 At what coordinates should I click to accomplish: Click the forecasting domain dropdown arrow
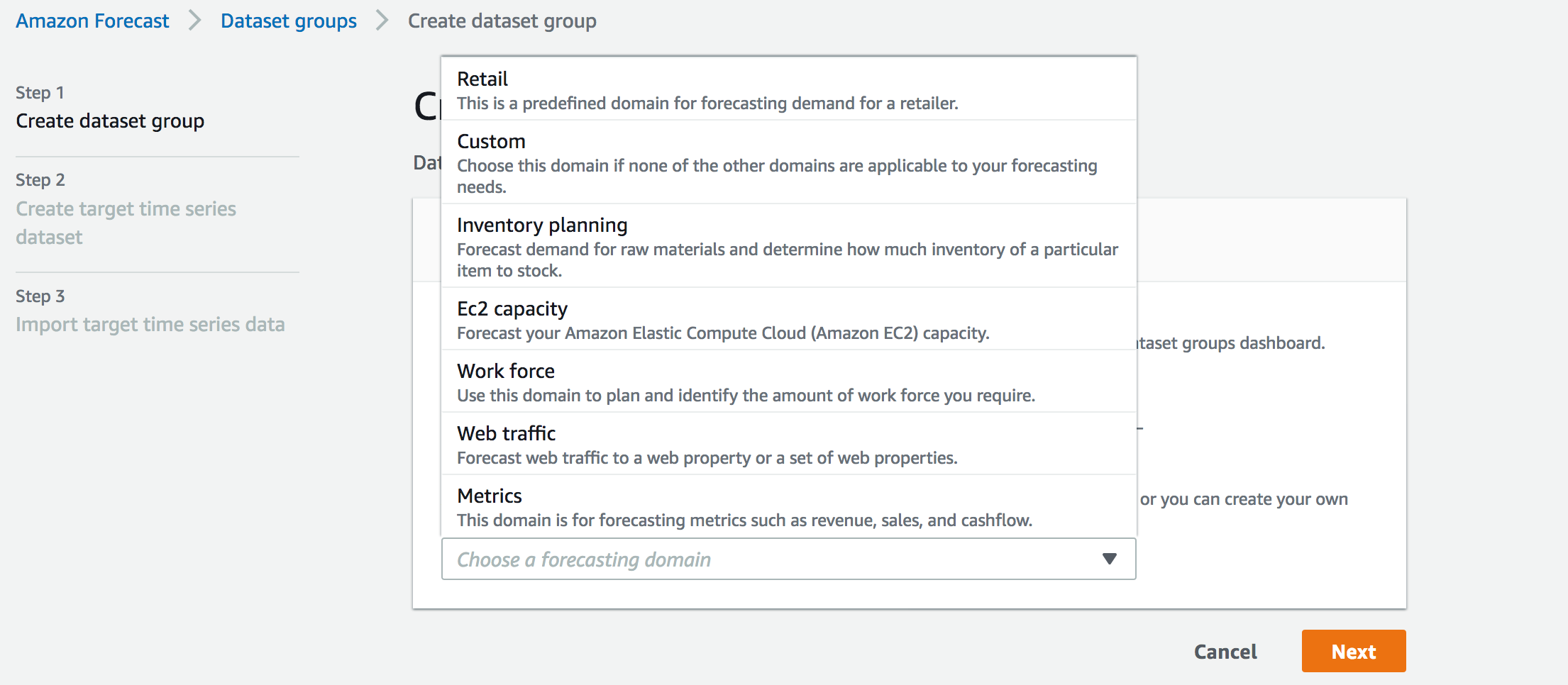click(x=1110, y=559)
